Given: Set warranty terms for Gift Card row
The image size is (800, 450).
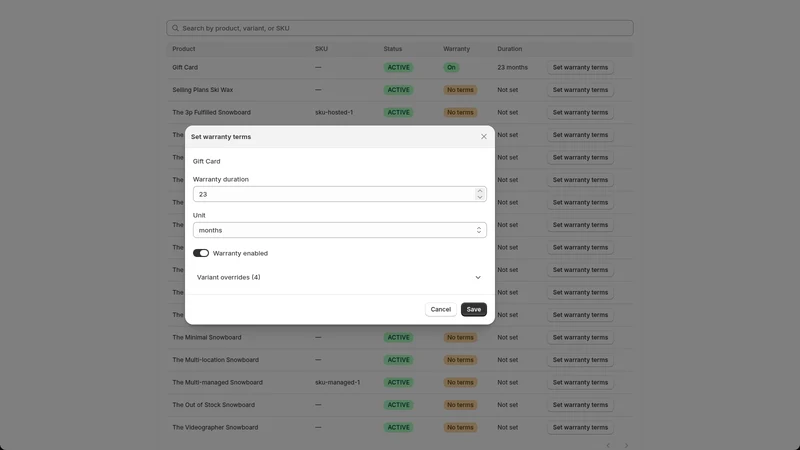Looking at the screenshot, I should click(x=580, y=67).
